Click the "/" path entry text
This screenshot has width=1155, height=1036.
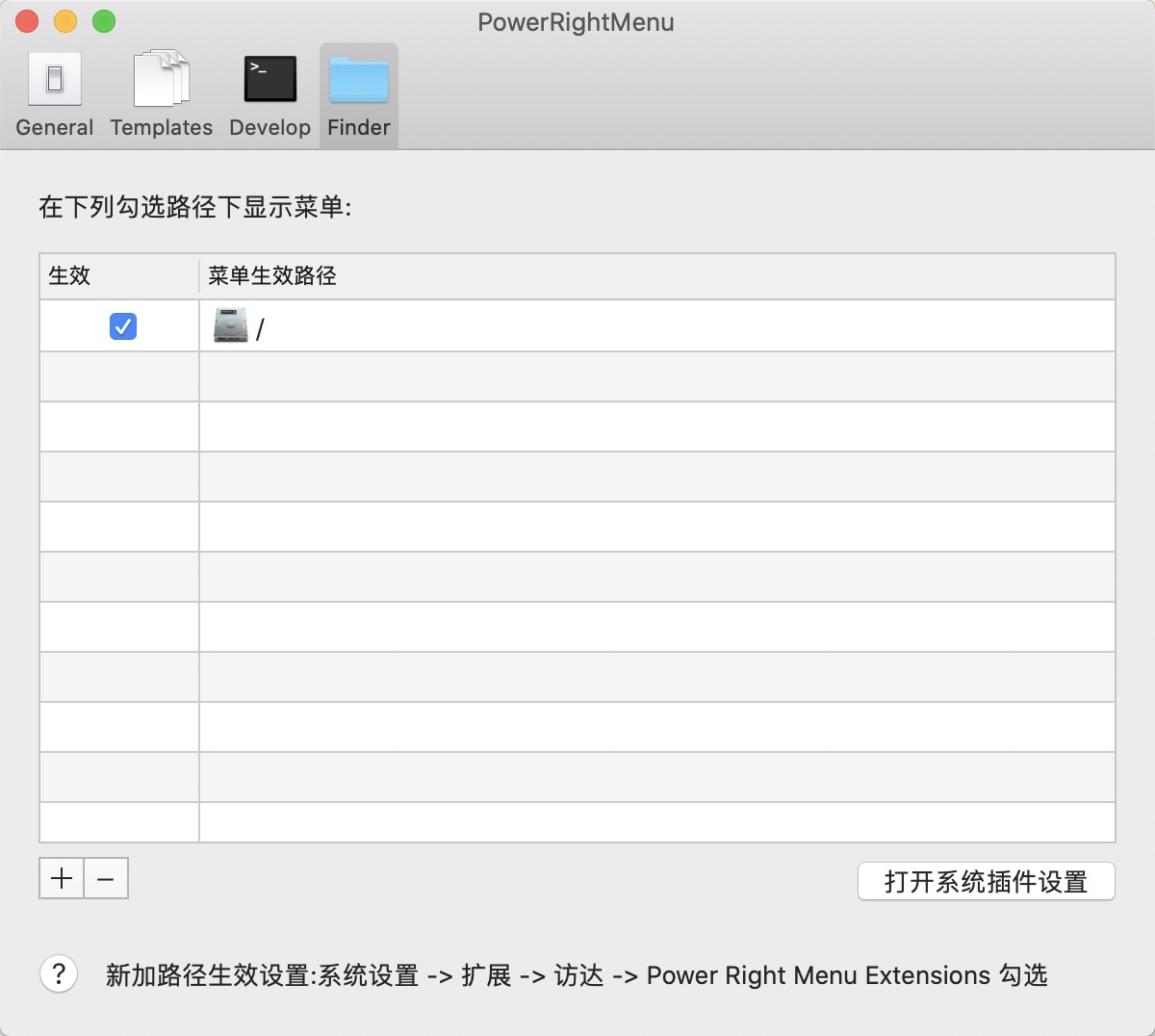pos(260,329)
